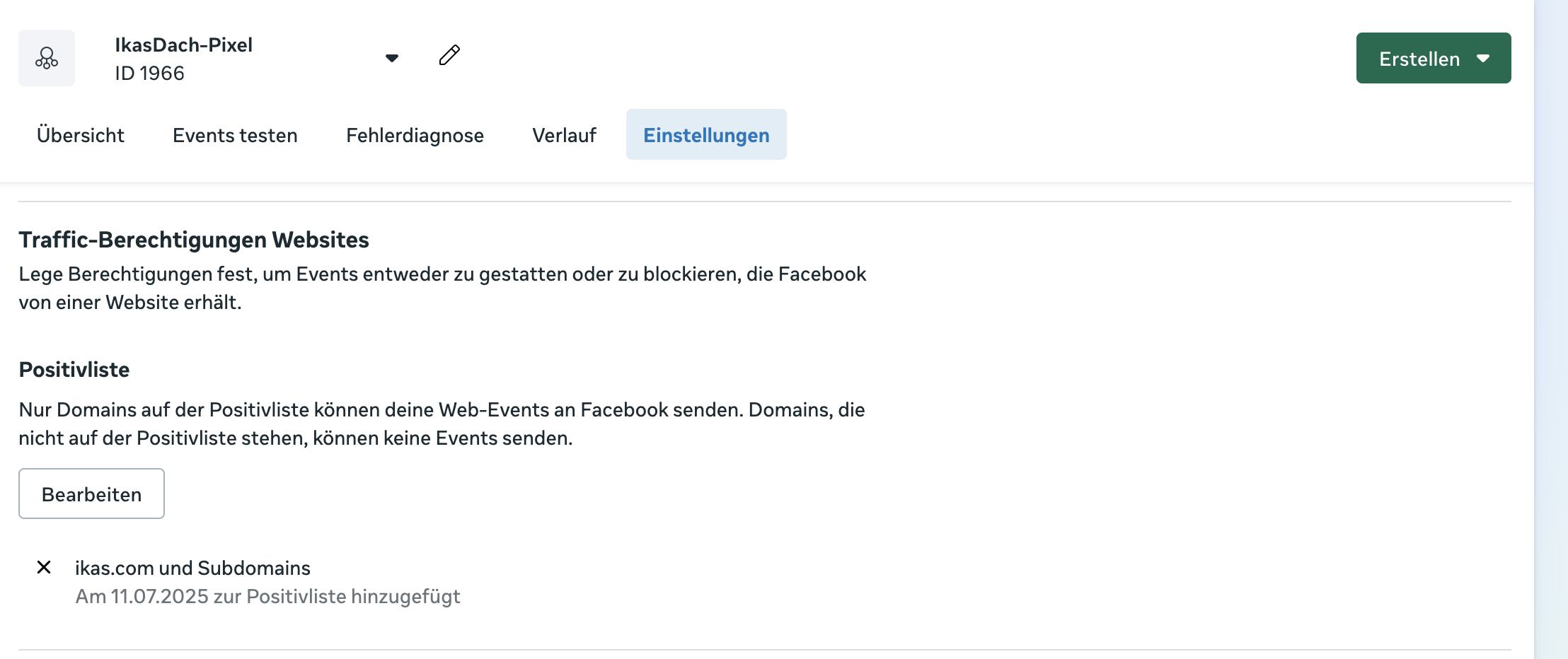This screenshot has height=659, width=1568.
Task: Remove ikas.com via the X icon
Action: 44,567
